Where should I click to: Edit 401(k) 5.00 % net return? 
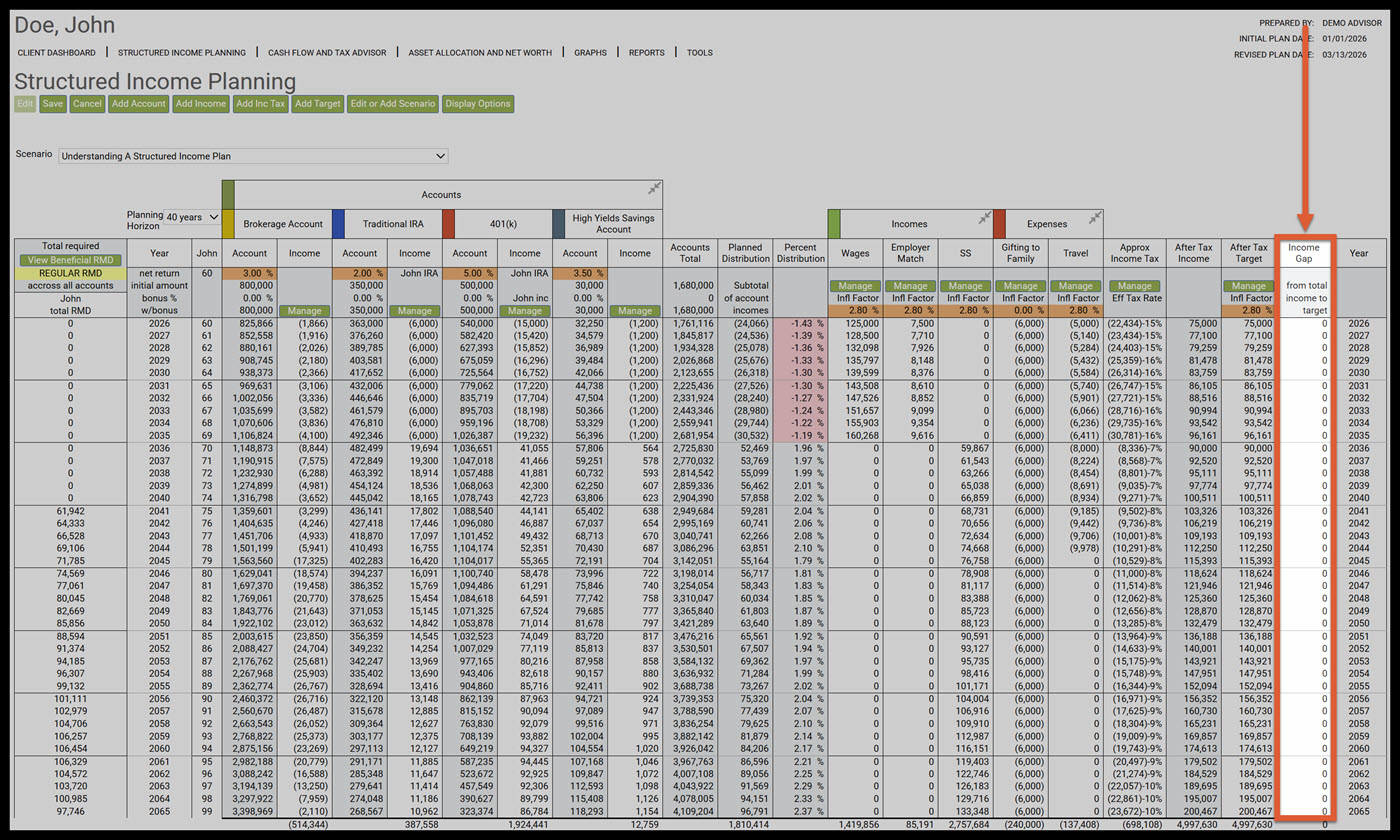coord(470,273)
